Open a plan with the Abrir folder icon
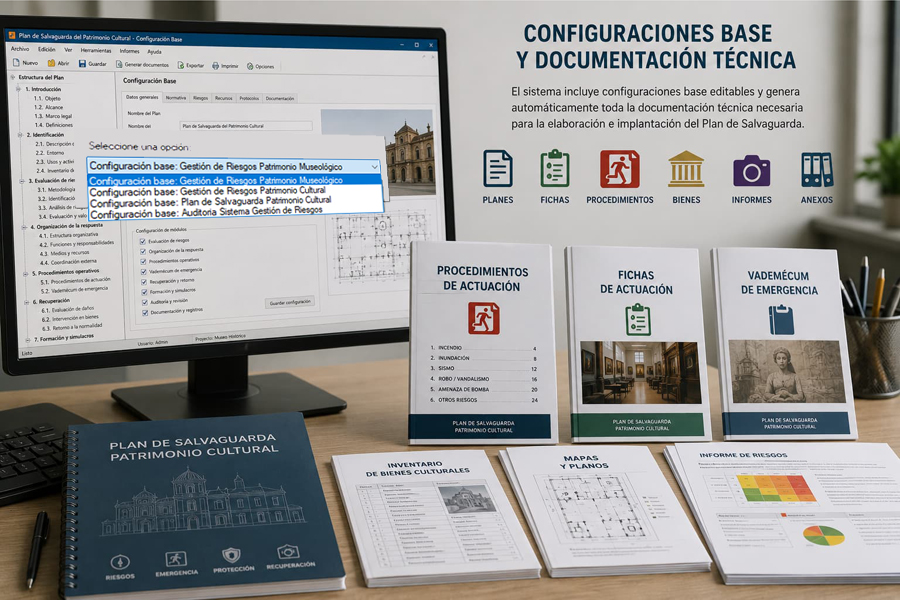 tap(51, 63)
